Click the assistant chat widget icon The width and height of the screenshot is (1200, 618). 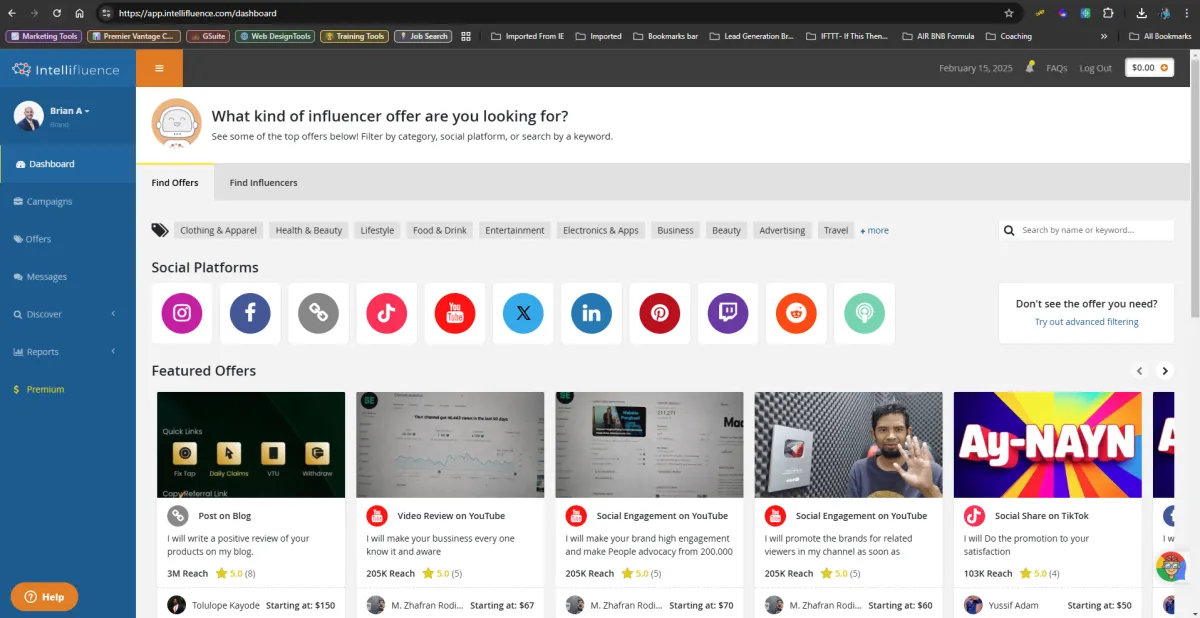click(1171, 567)
